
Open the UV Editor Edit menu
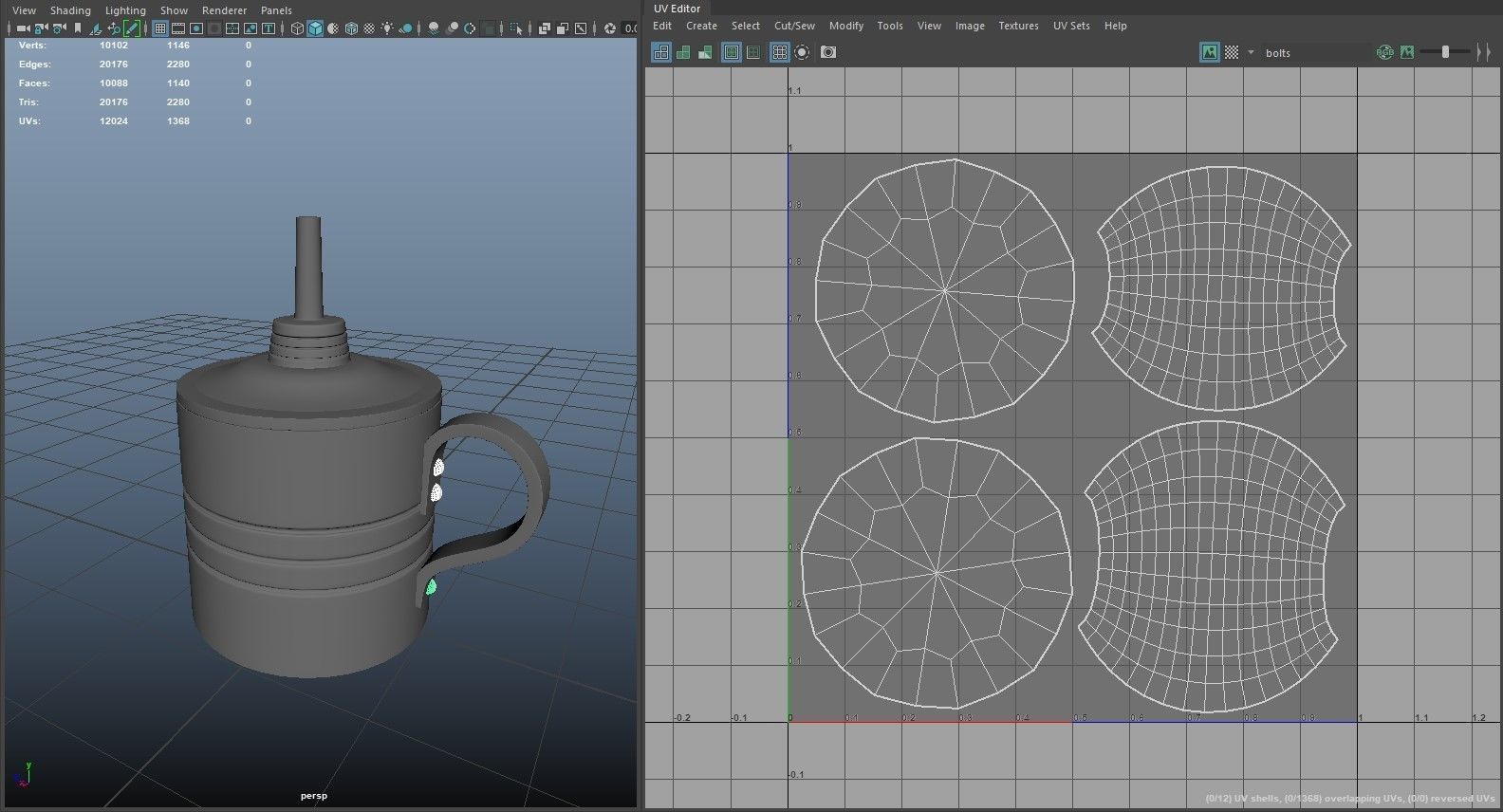click(x=662, y=26)
